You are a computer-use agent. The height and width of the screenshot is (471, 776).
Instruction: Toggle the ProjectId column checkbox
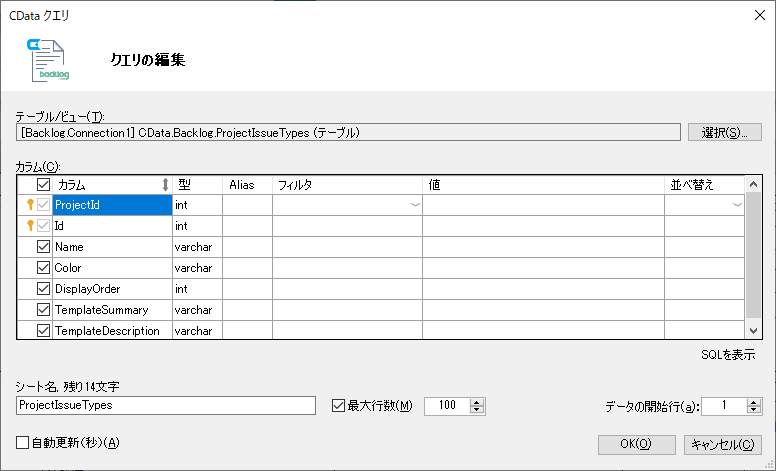[x=44, y=204]
